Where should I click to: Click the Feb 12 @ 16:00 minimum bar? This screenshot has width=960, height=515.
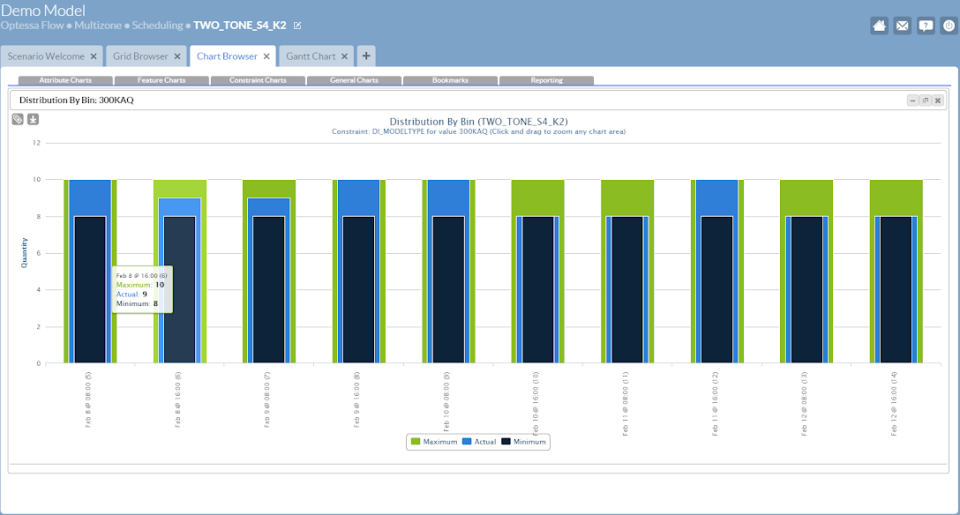895,290
